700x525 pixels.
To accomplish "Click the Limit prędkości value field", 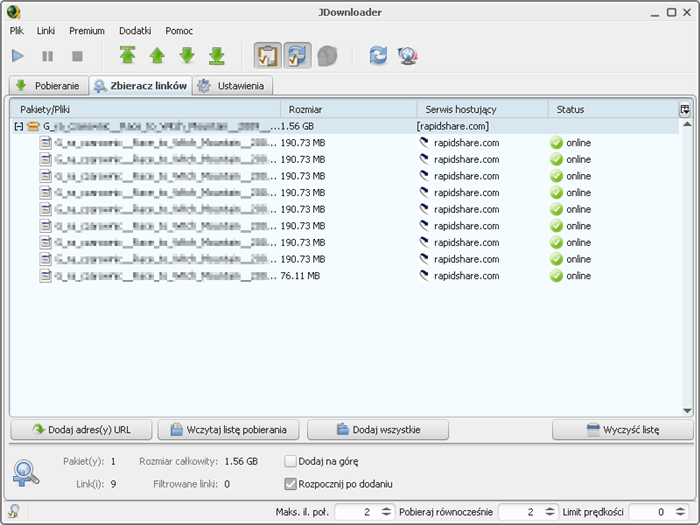I will click(x=652, y=512).
